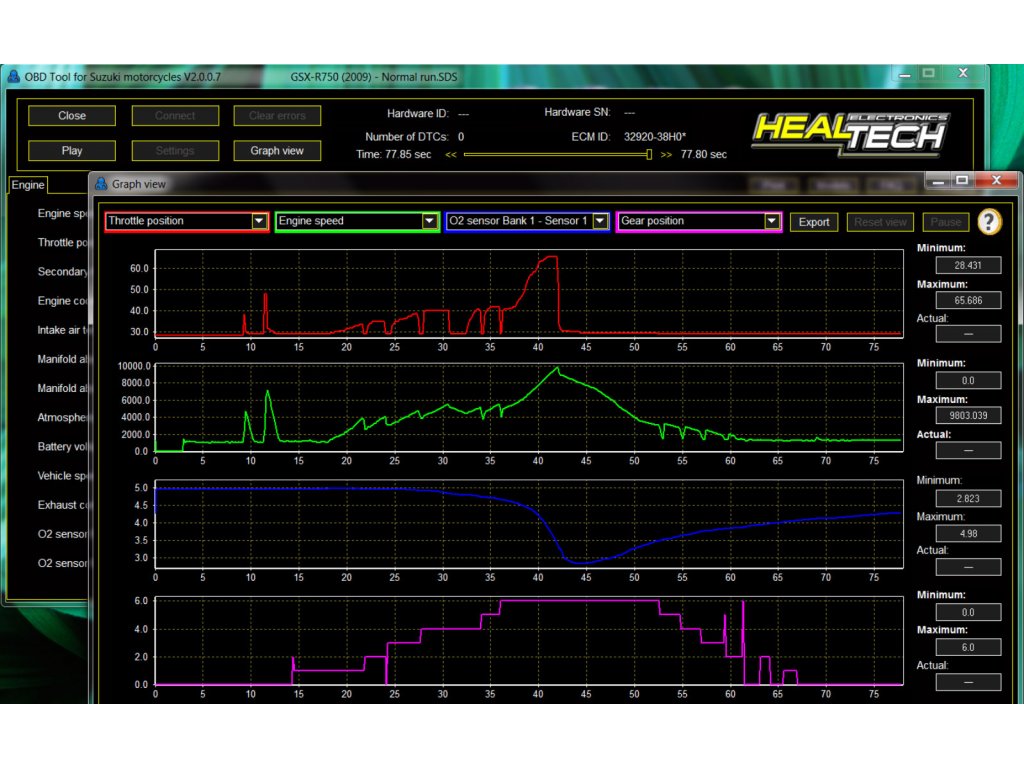Click the rewind double-arrow on time bar
This screenshot has height=768, width=1024.
pyautogui.click(x=451, y=155)
